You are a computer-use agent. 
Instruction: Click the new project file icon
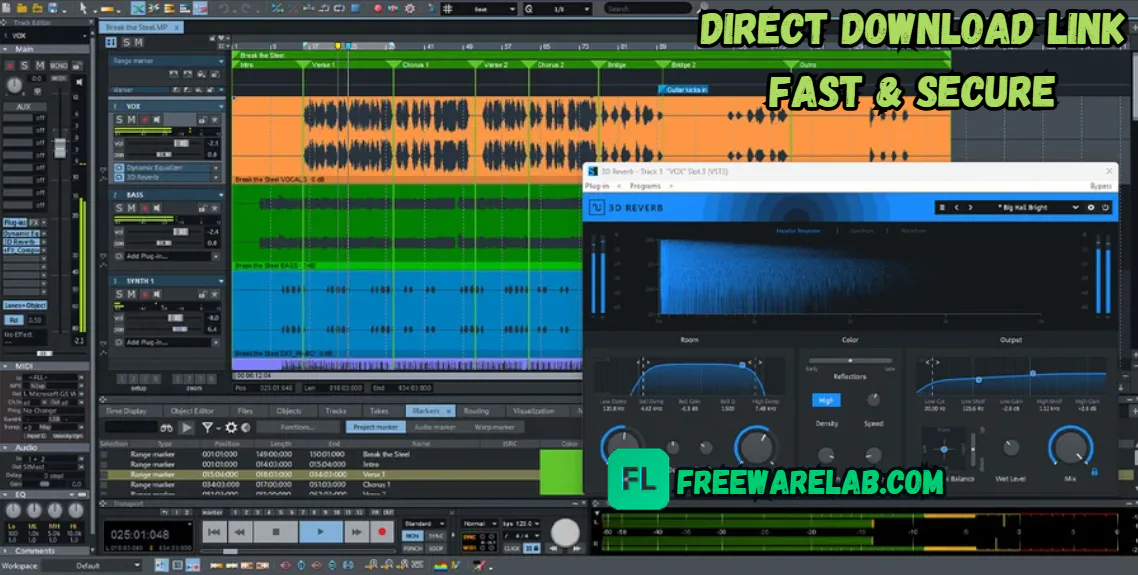(7, 9)
